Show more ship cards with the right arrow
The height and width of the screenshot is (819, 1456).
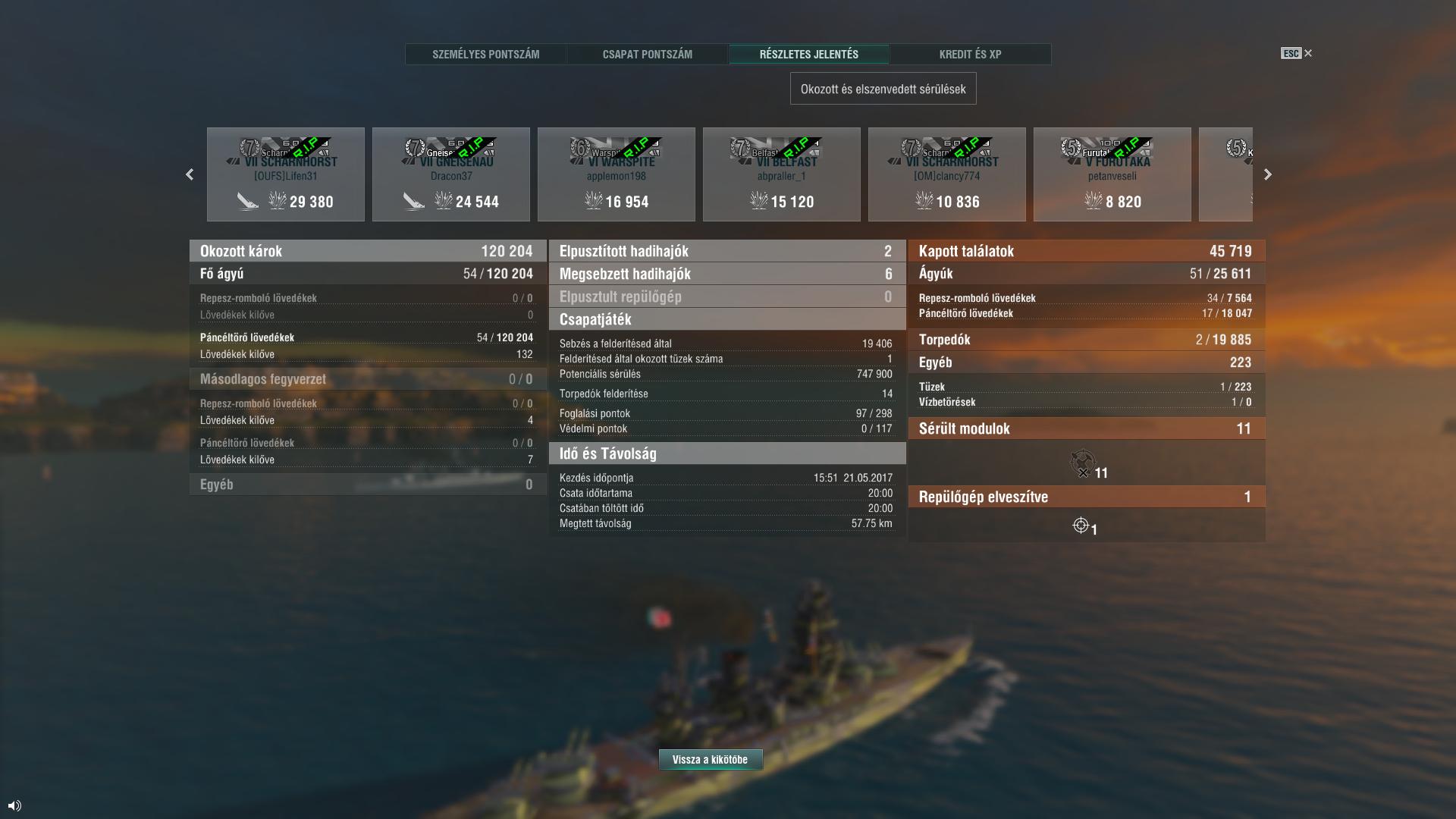(1267, 174)
